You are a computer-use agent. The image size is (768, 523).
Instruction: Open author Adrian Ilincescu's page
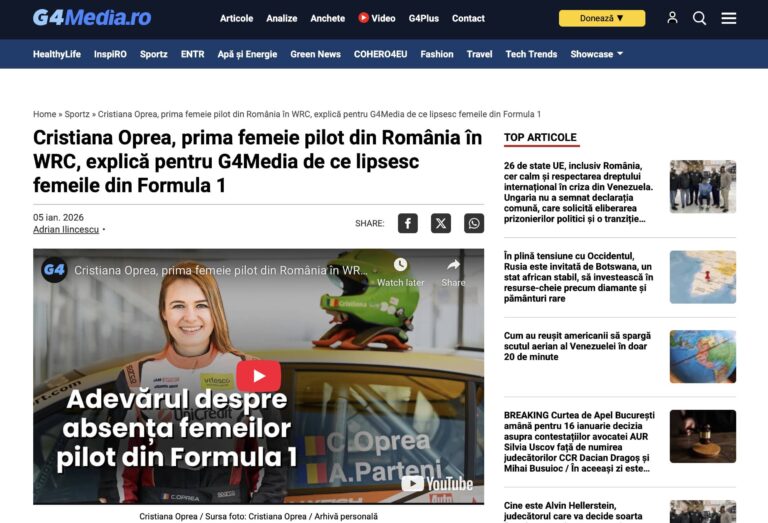click(66, 229)
